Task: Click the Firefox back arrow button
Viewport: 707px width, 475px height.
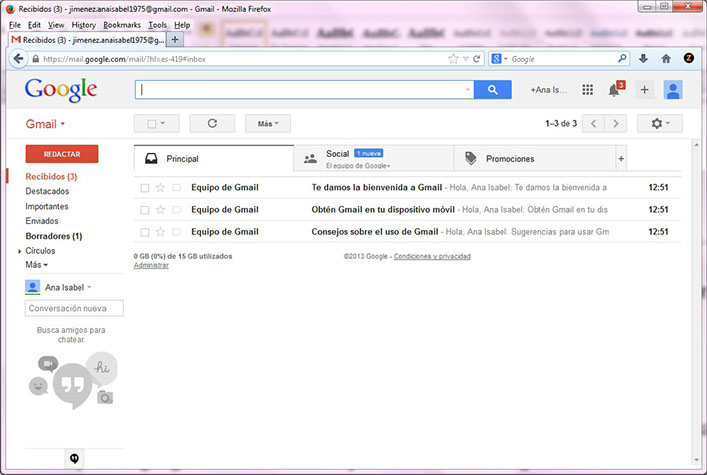Action: click(18, 59)
